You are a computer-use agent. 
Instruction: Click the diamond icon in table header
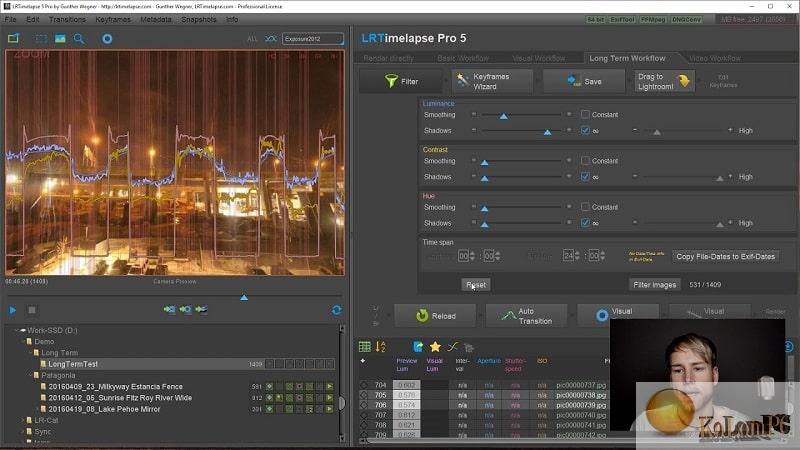point(363,361)
